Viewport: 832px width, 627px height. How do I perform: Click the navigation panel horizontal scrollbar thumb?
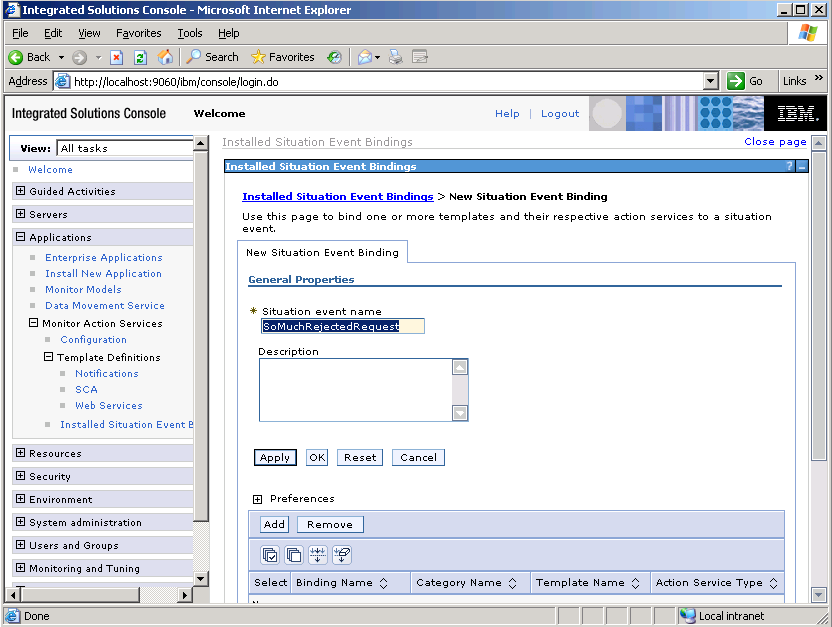click(80, 595)
